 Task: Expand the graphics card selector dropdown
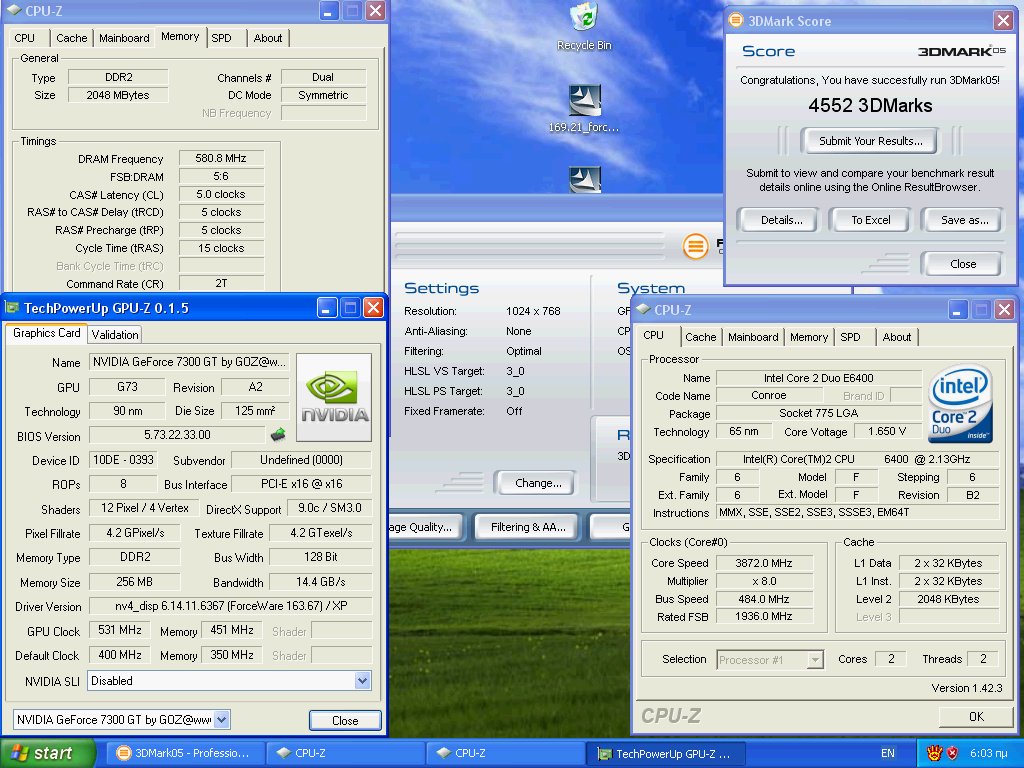(222, 720)
